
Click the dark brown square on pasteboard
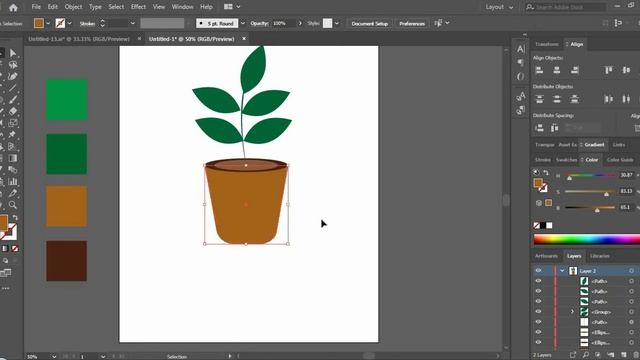tap(67, 261)
